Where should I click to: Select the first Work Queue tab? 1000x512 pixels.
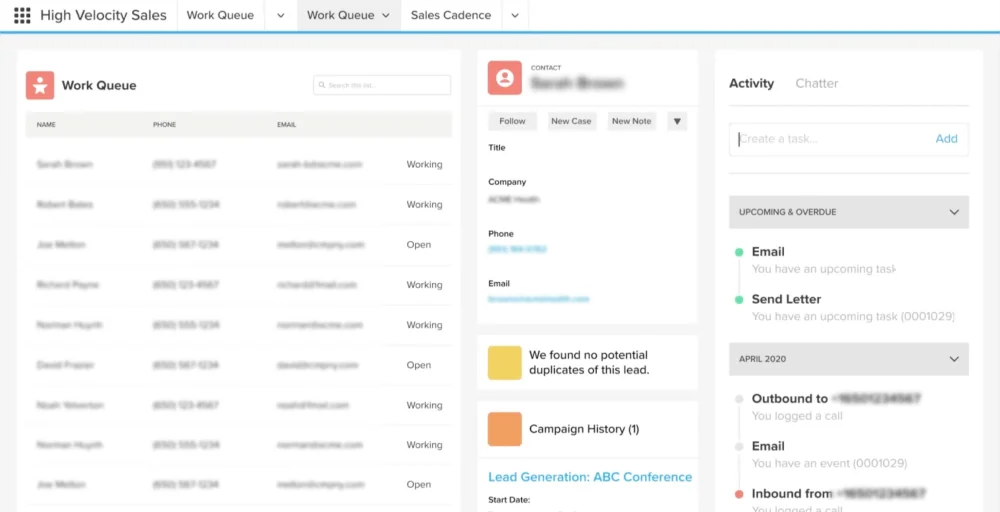[x=220, y=15]
